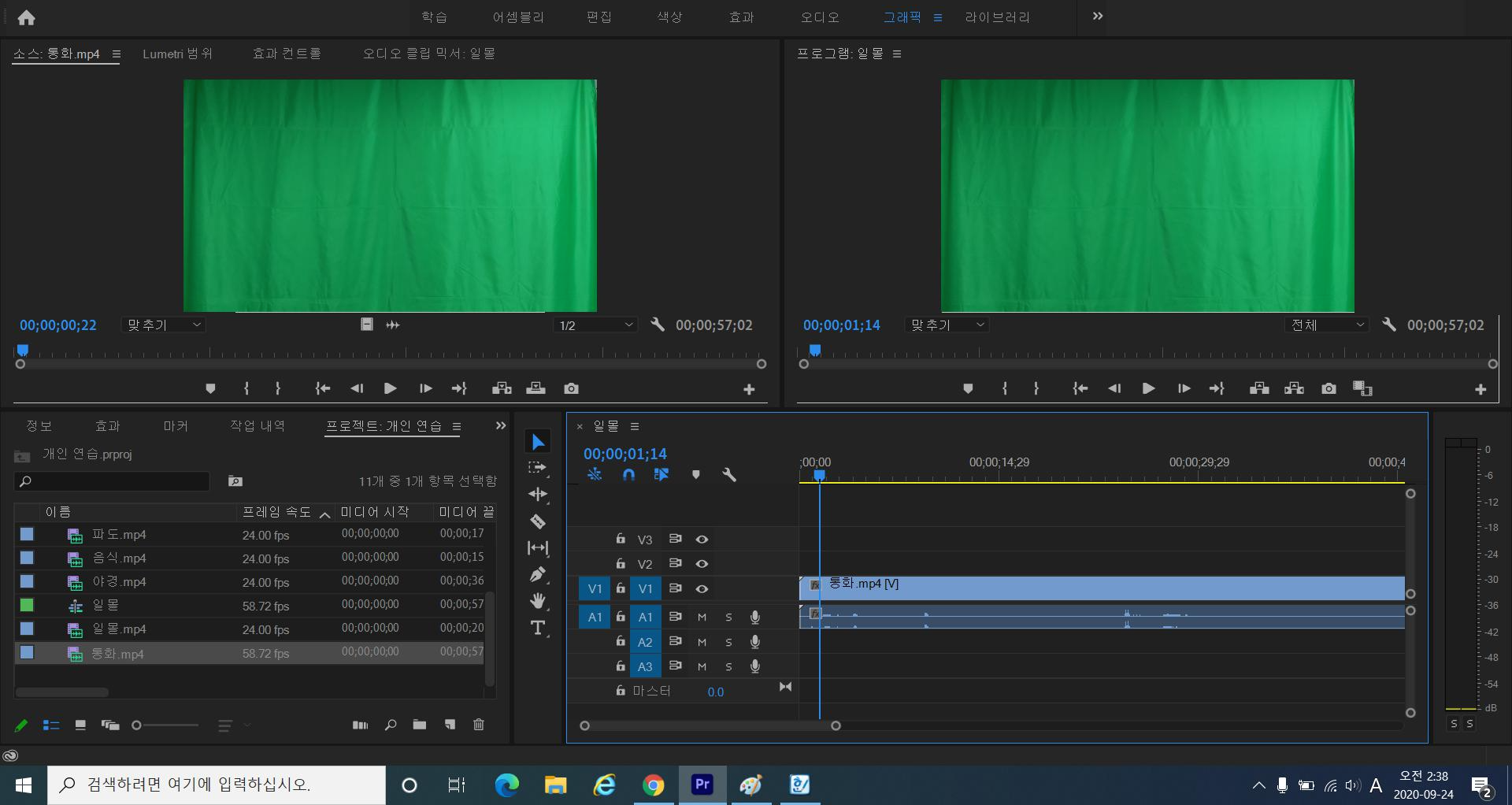Viewport: 1512px width, 805px height.
Task: Mute the A1 audio track
Action: (x=702, y=618)
